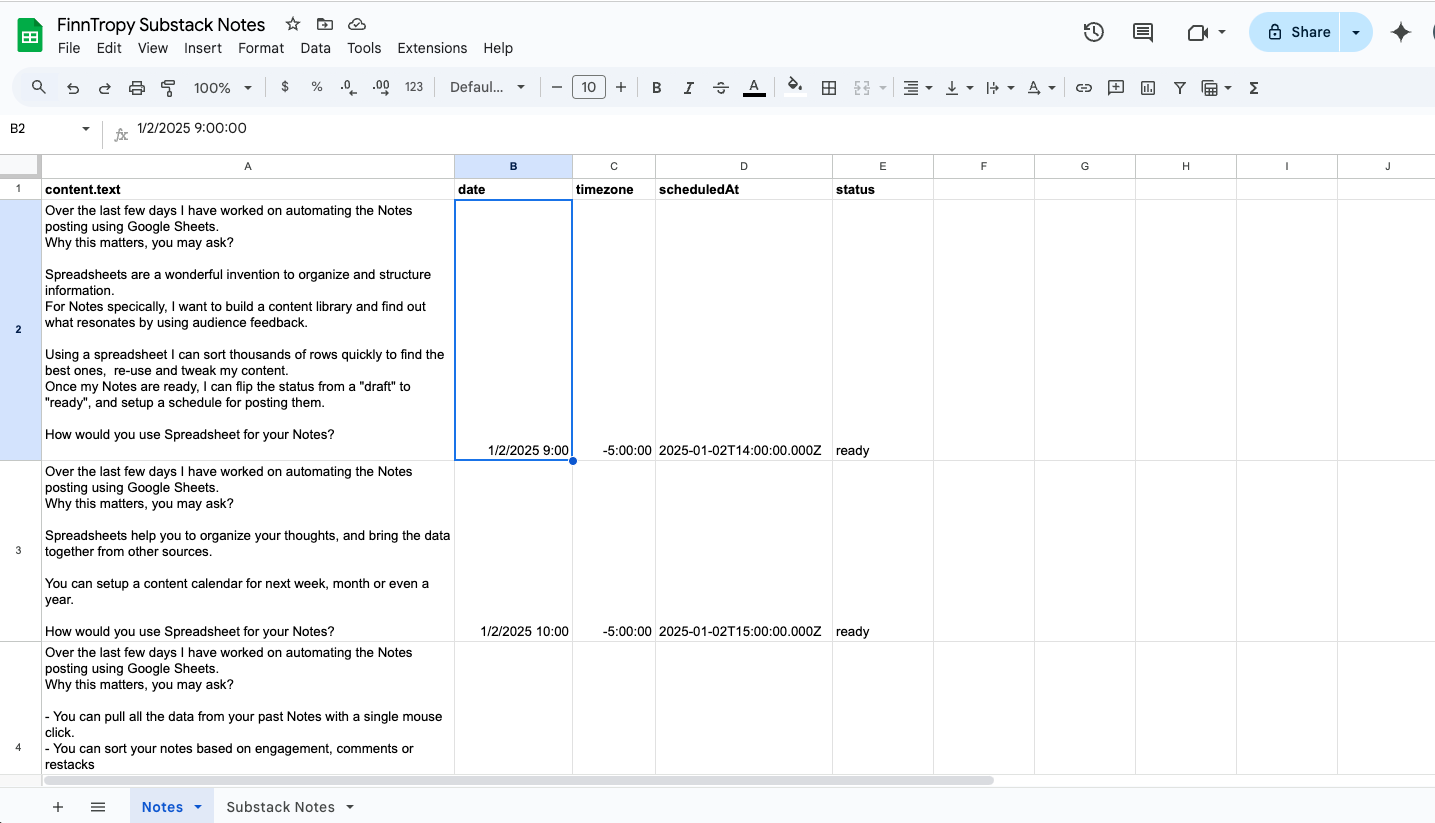Insert a link
Screen dimensions: 1435x823
pos(1084,88)
